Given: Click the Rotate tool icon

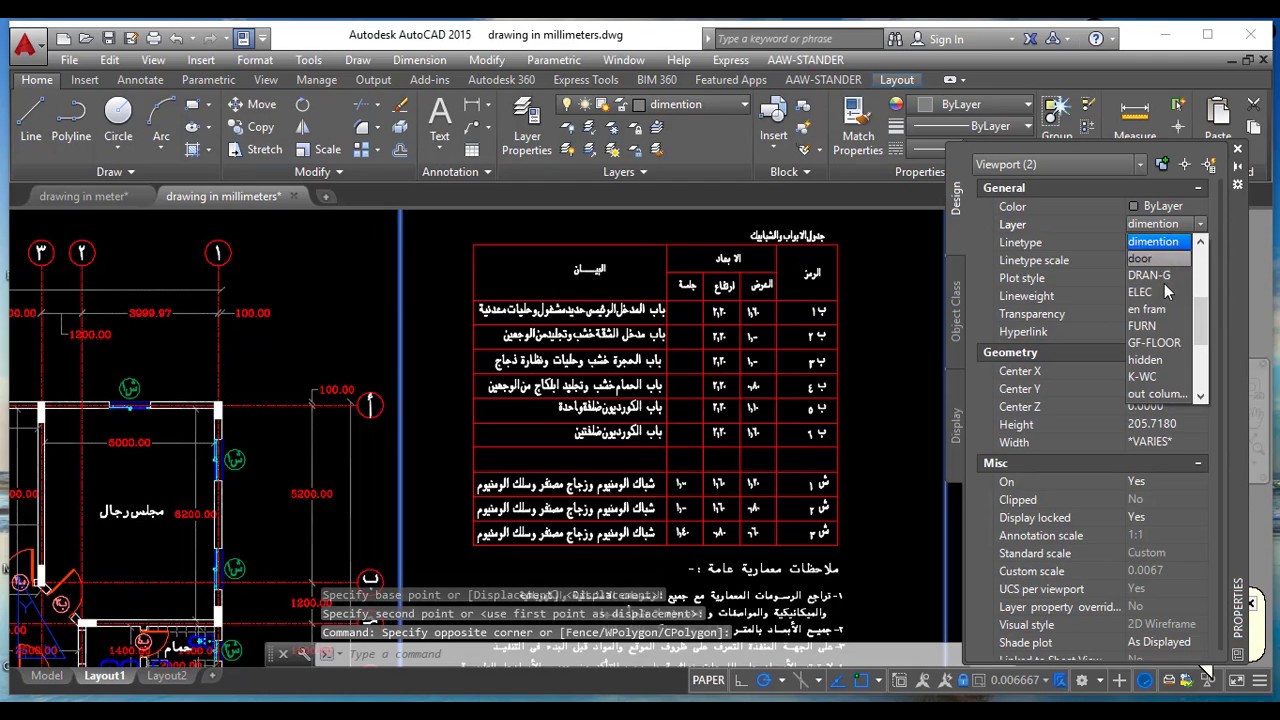Looking at the screenshot, I should 303,104.
